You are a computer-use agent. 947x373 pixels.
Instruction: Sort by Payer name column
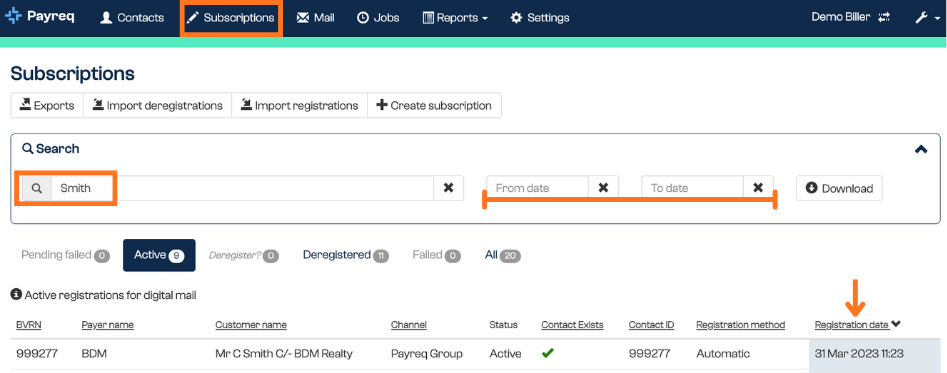point(108,325)
